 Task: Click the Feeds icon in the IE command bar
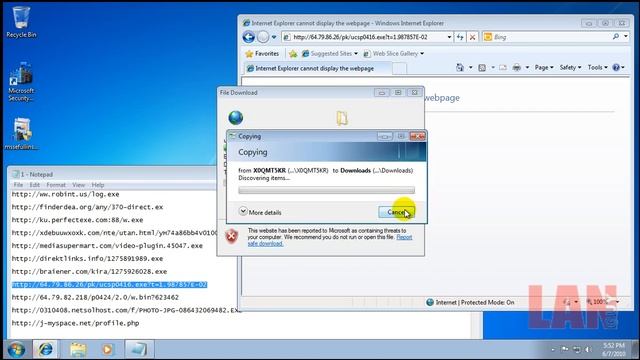(482, 67)
